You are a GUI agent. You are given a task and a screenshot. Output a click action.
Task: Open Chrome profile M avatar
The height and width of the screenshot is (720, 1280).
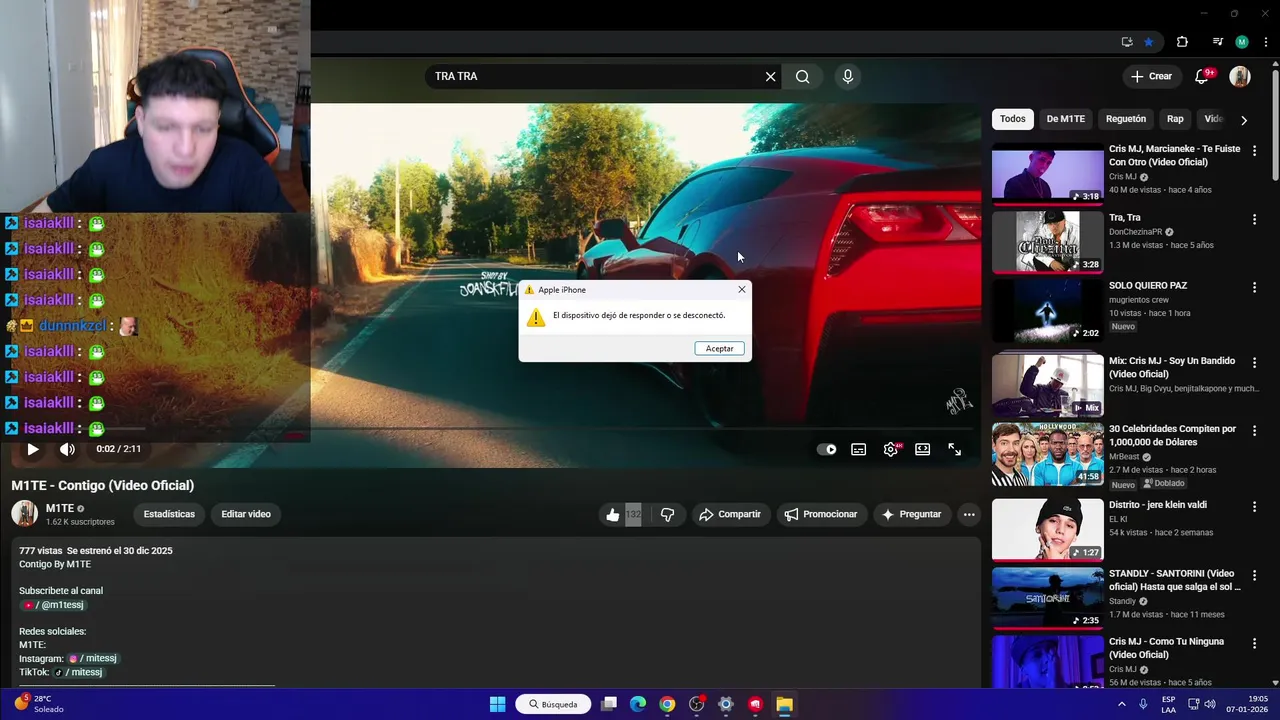1242,42
